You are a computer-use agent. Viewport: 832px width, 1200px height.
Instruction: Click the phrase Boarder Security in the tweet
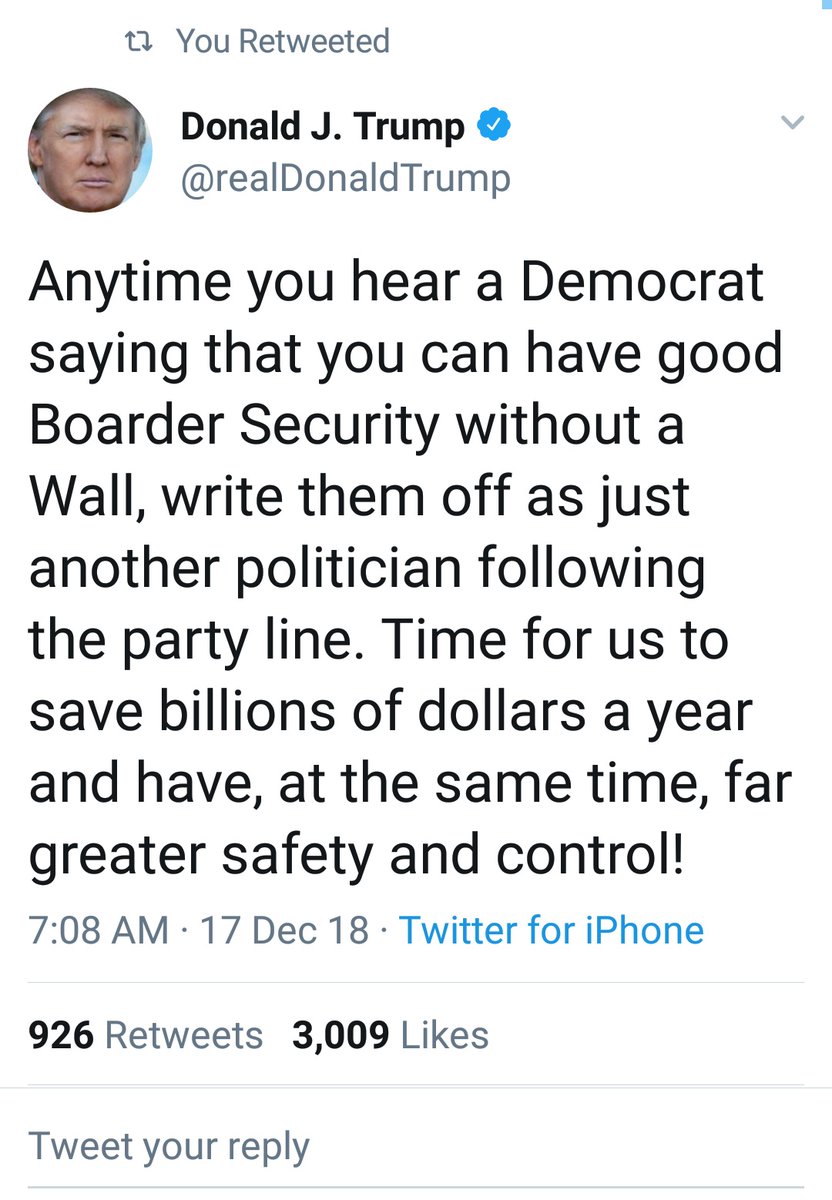233,426
